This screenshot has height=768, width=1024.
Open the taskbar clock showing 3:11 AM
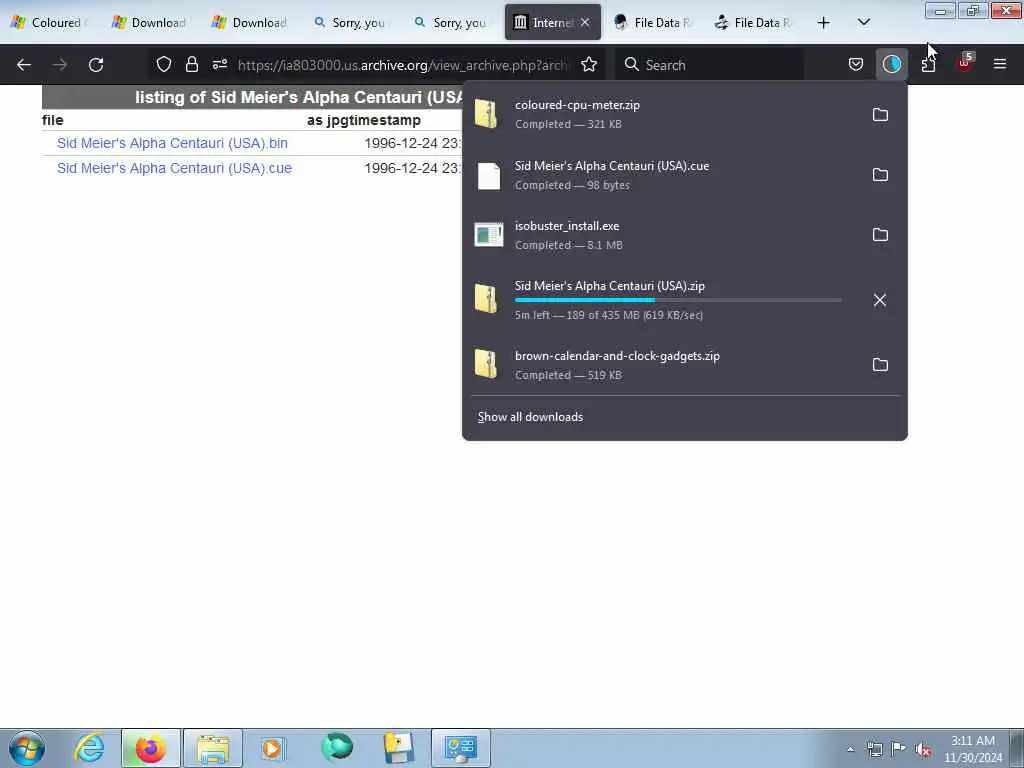[x=972, y=749]
